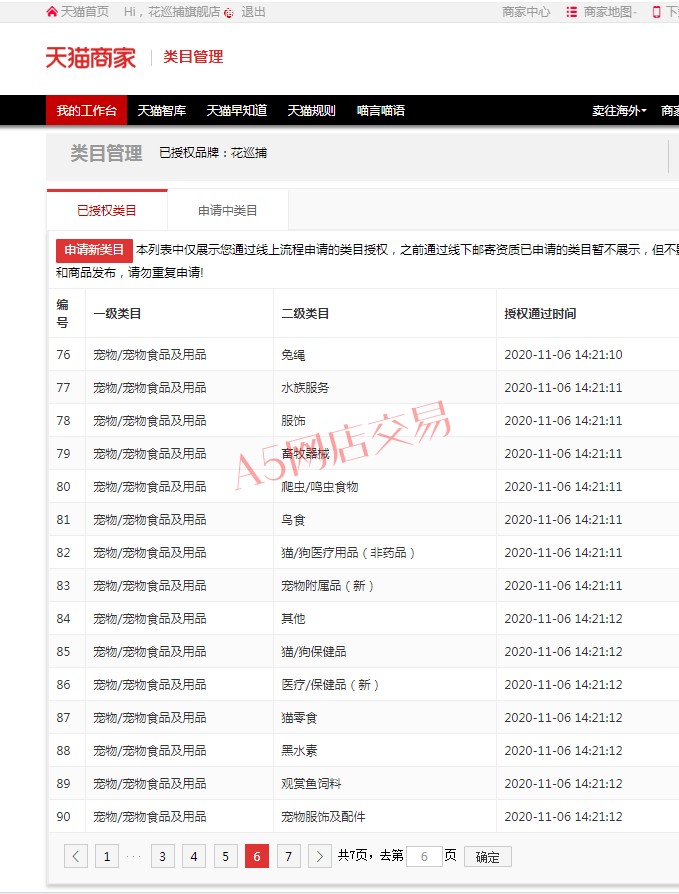Viewport: 679px width, 894px height.
Task: Click the 确定 page jump button
Action: [x=488, y=856]
